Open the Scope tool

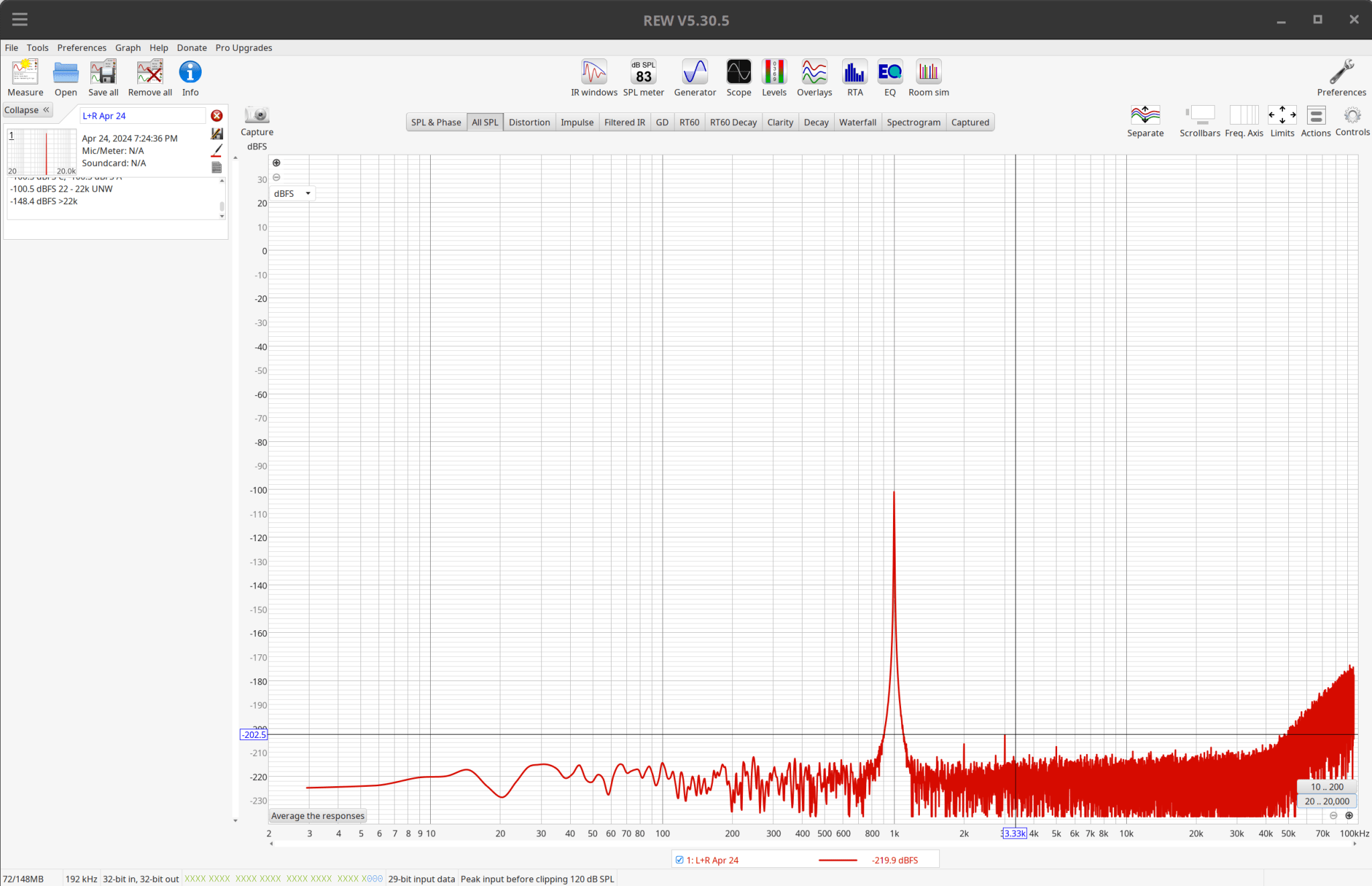pyautogui.click(x=739, y=78)
